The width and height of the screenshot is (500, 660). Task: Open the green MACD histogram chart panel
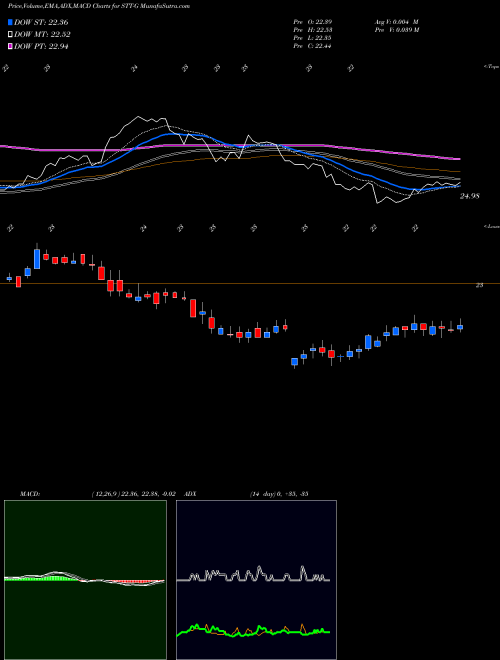click(85, 580)
